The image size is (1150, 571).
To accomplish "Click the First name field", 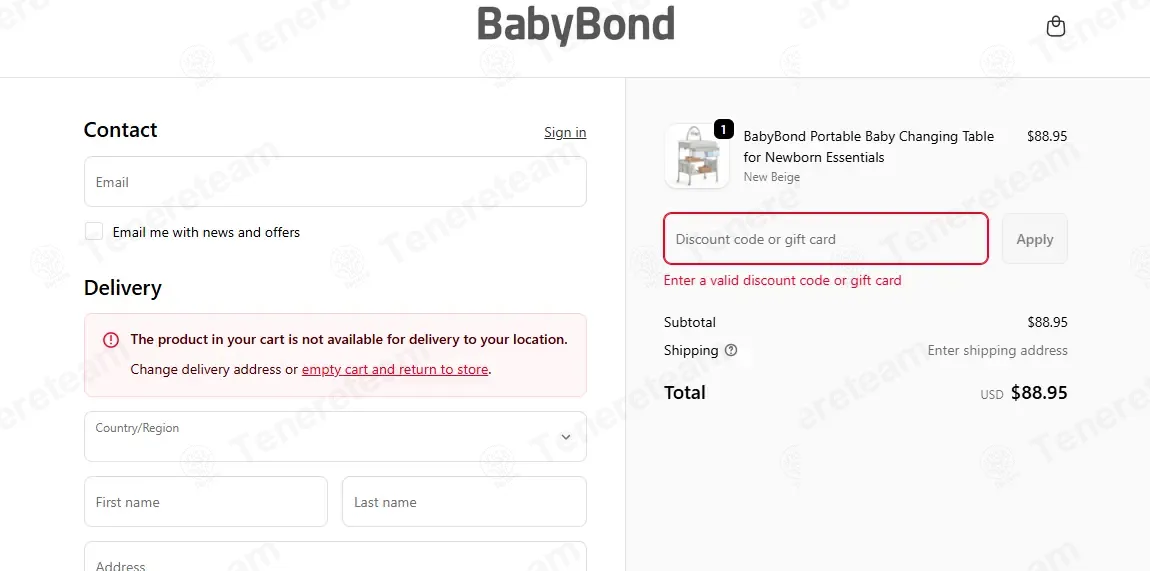I will click(x=206, y=502).
